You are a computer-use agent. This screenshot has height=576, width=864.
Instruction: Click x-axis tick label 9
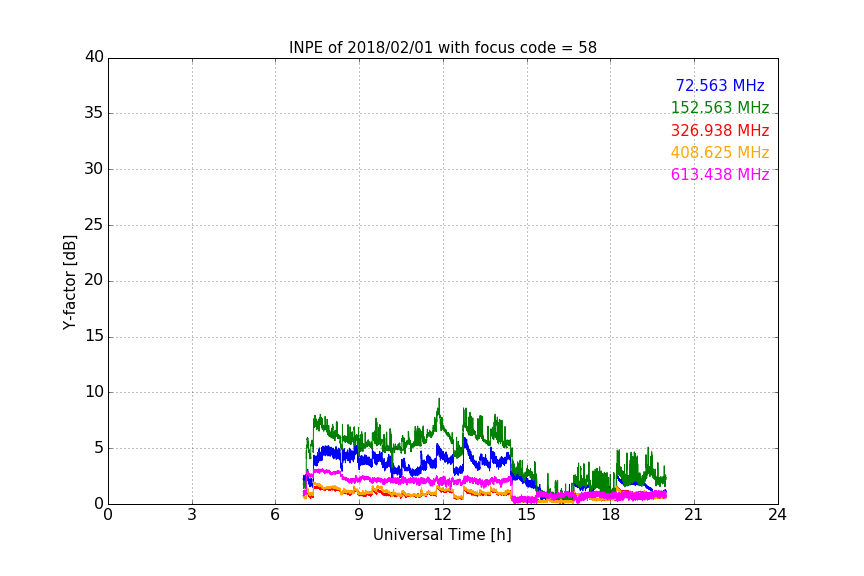tap(359, 515)
